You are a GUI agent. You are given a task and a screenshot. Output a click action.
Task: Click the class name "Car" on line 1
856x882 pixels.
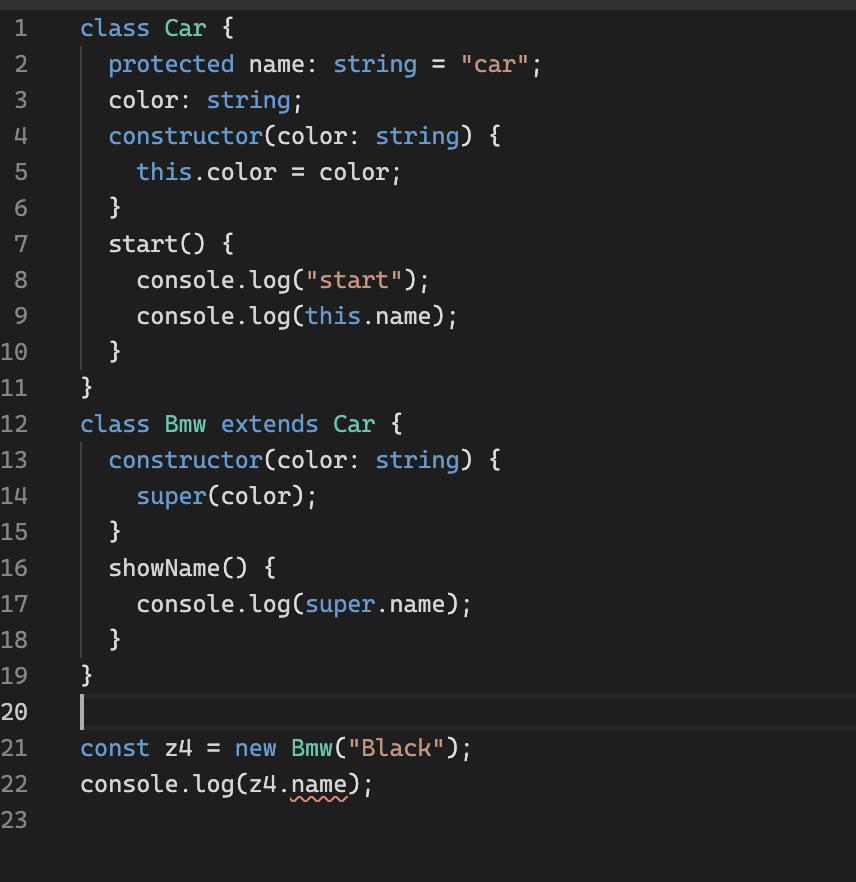[x=185, y=28]
